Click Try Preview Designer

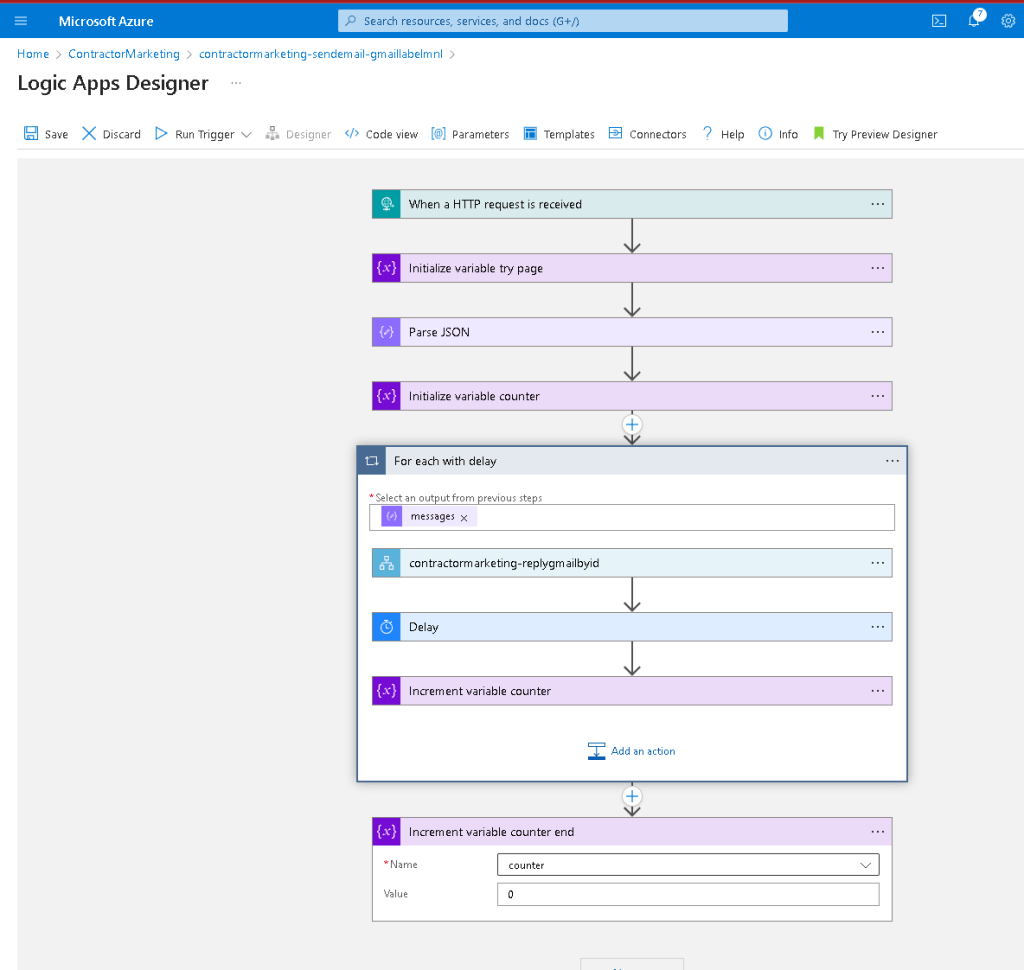point(875,134)
